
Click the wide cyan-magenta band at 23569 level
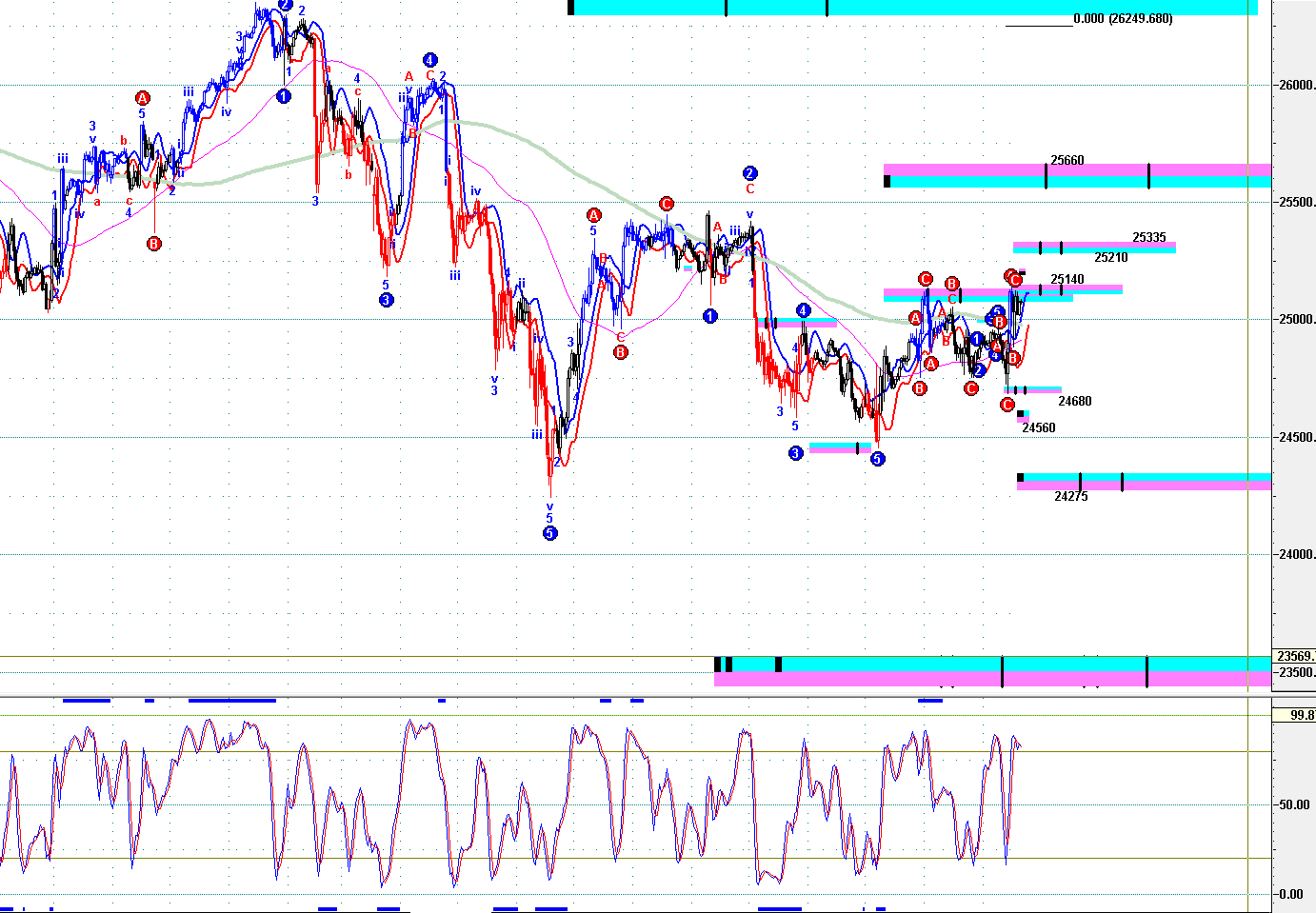[x=992, y=671]
